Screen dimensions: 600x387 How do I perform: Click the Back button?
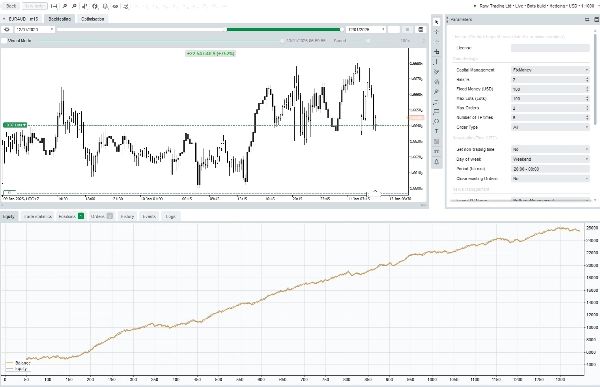click(x=11, y=6)
